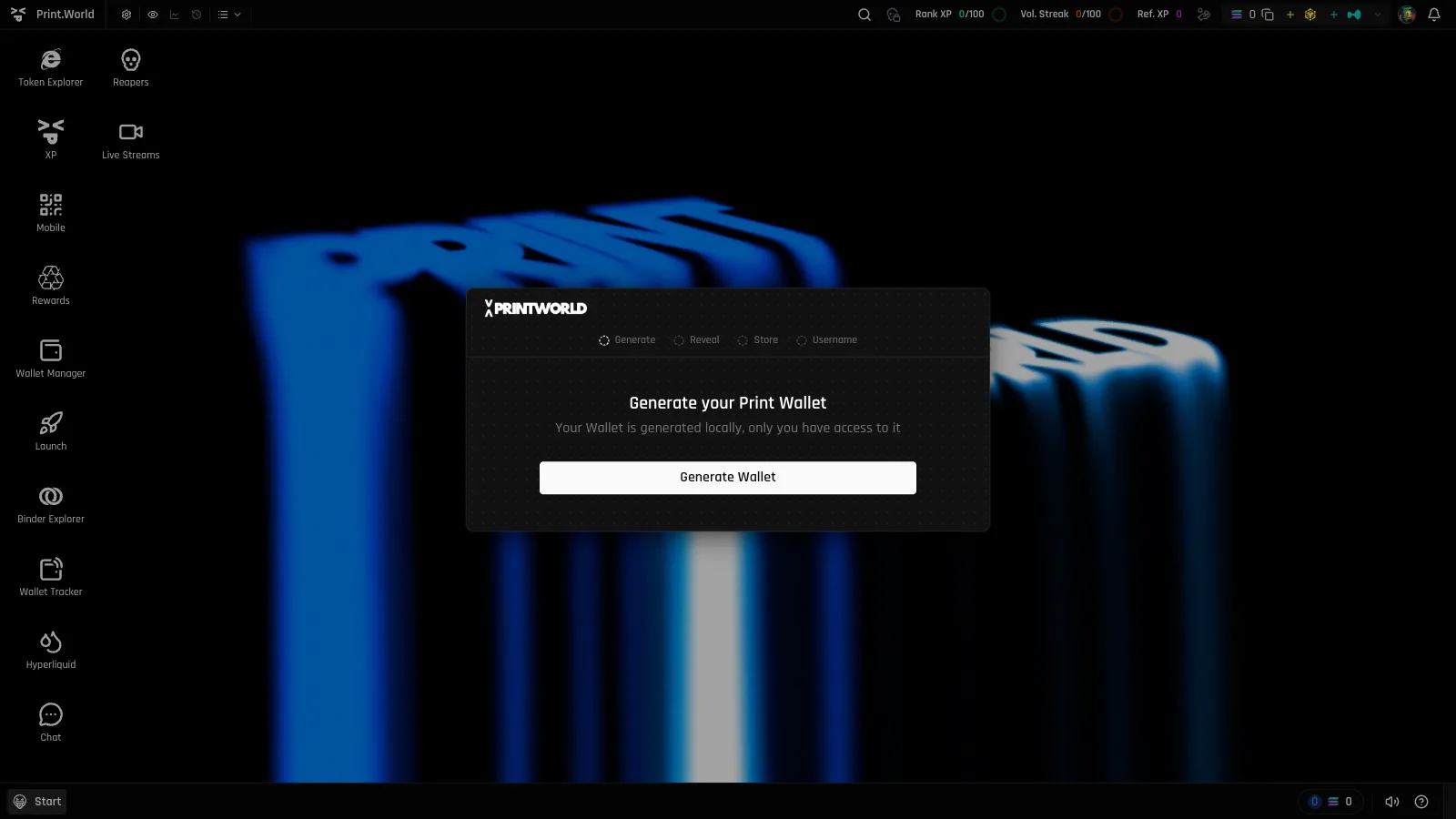This screenshot has width=1456, height=819.
Task: Toggle the eye visibility icon
Action: click(x=153, y=15)
